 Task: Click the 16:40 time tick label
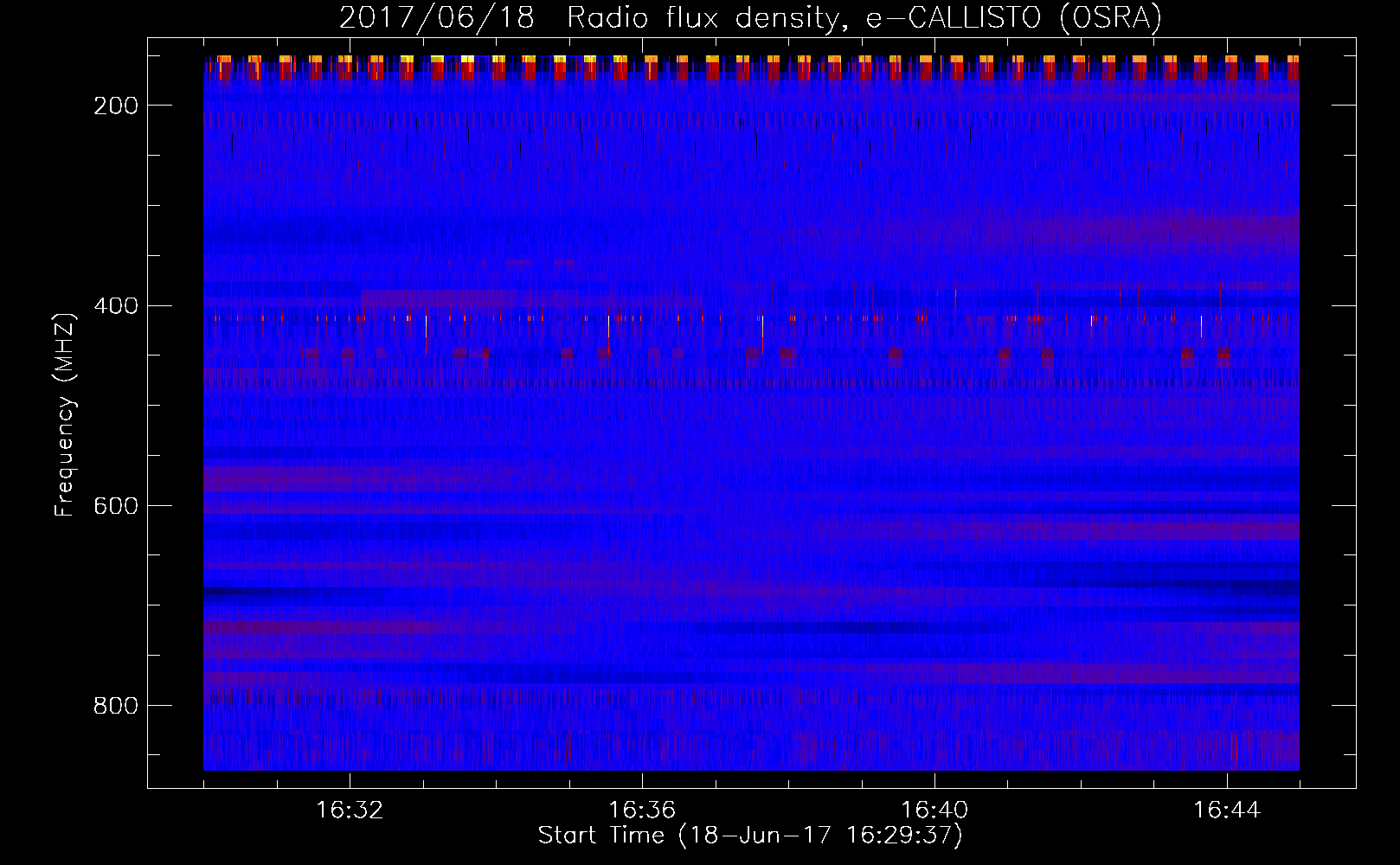pos(934,811)
